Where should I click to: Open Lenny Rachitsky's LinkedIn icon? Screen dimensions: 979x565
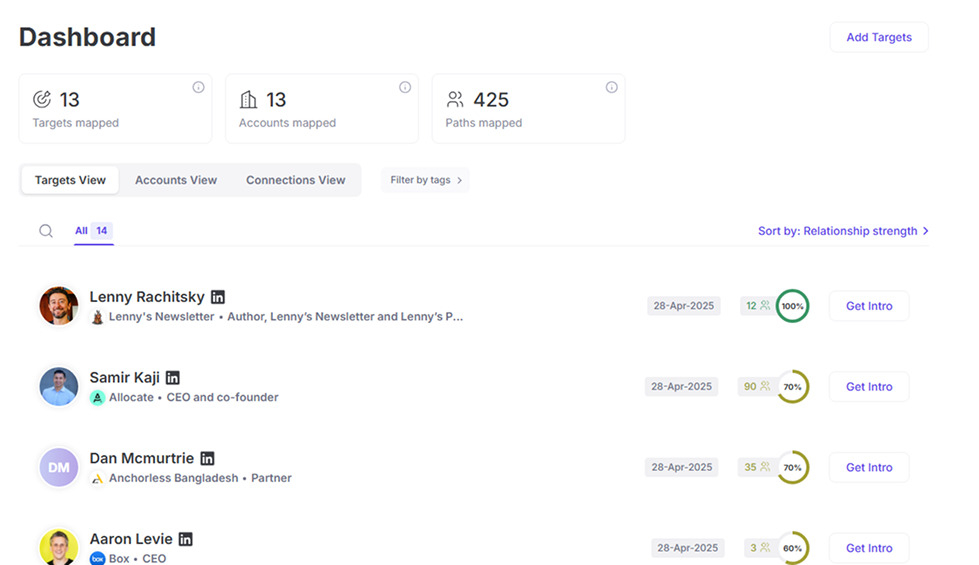coord(217,297)
